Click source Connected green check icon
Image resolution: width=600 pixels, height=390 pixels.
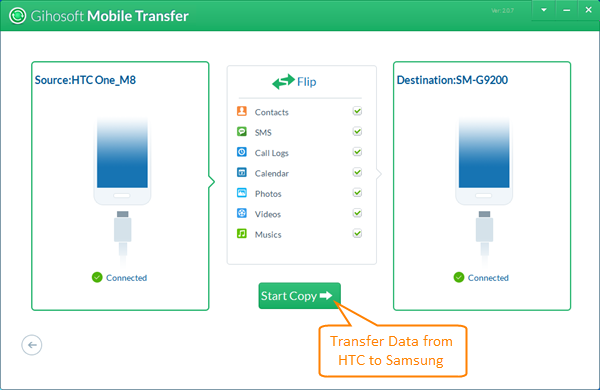(x=97, y=277)
